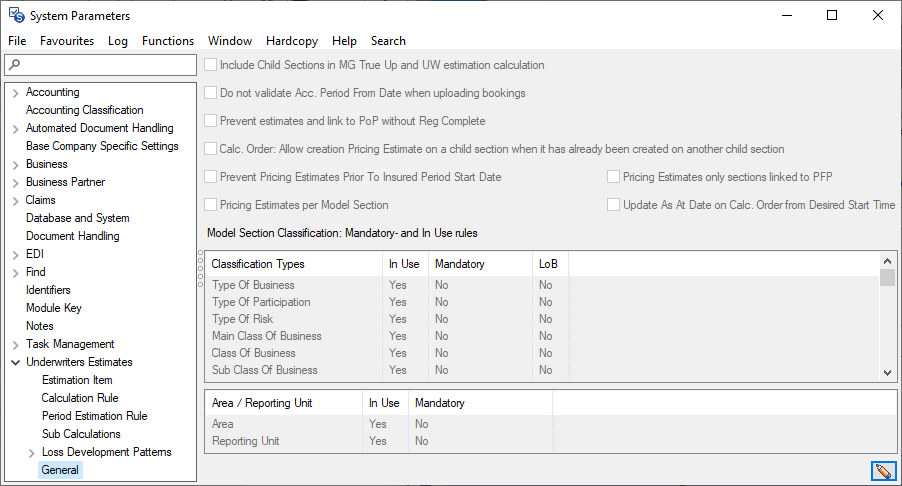Click the search input field above the tree
Screen dimensions: 902x486
click(x=107, y=65)
